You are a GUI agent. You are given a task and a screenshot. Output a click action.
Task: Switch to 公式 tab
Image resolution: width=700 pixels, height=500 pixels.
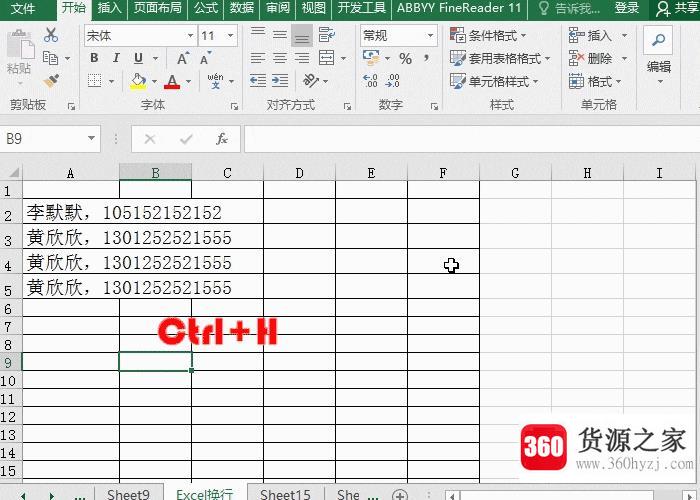pos(206,8)
